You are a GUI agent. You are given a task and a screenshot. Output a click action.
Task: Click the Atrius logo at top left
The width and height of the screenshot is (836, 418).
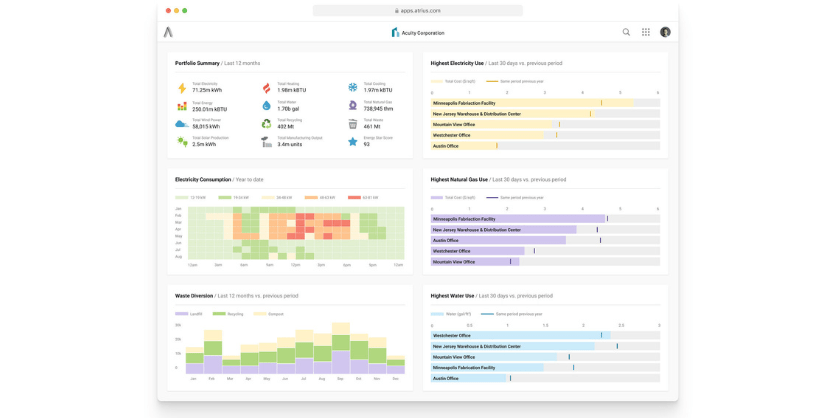tap(168, 32)
